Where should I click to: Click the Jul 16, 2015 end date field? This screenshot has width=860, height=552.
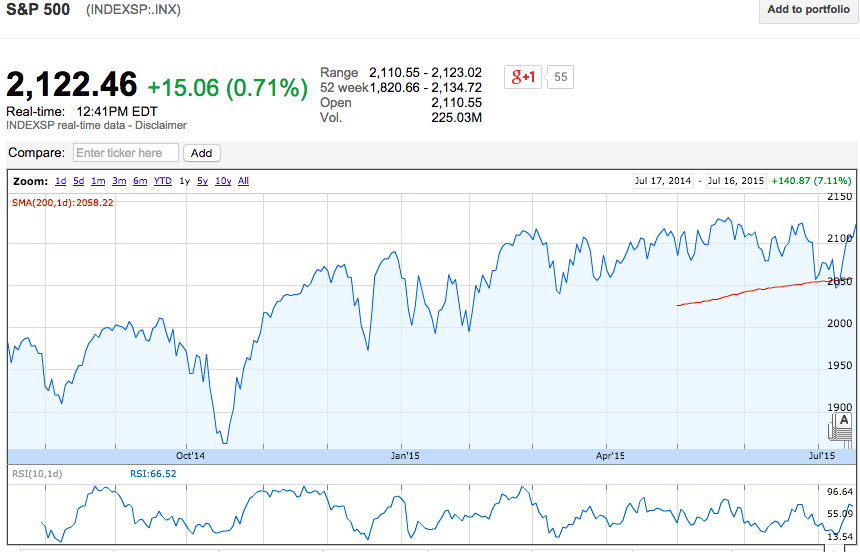[x=736, y=181]
